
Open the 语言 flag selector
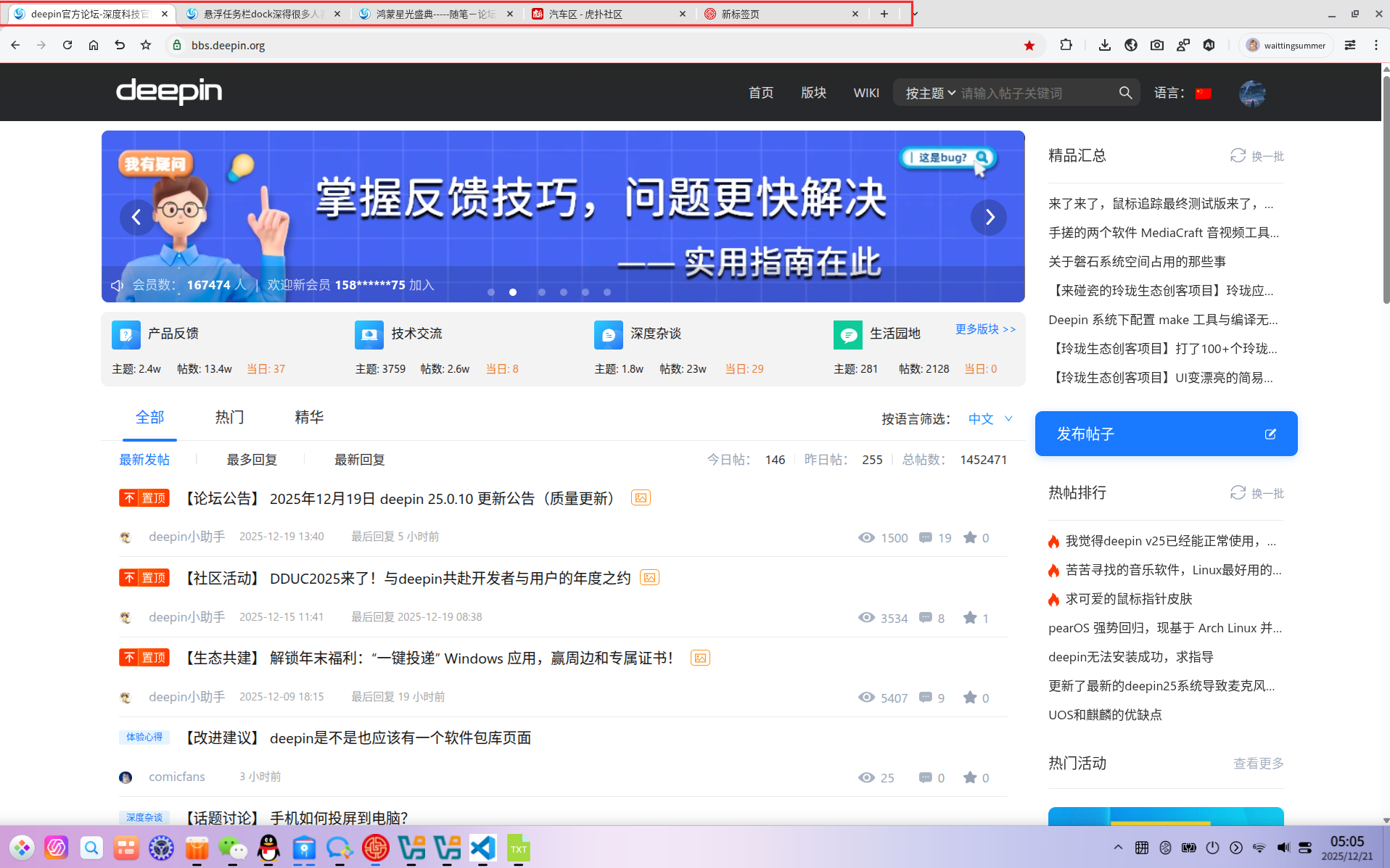point(1204,93)
